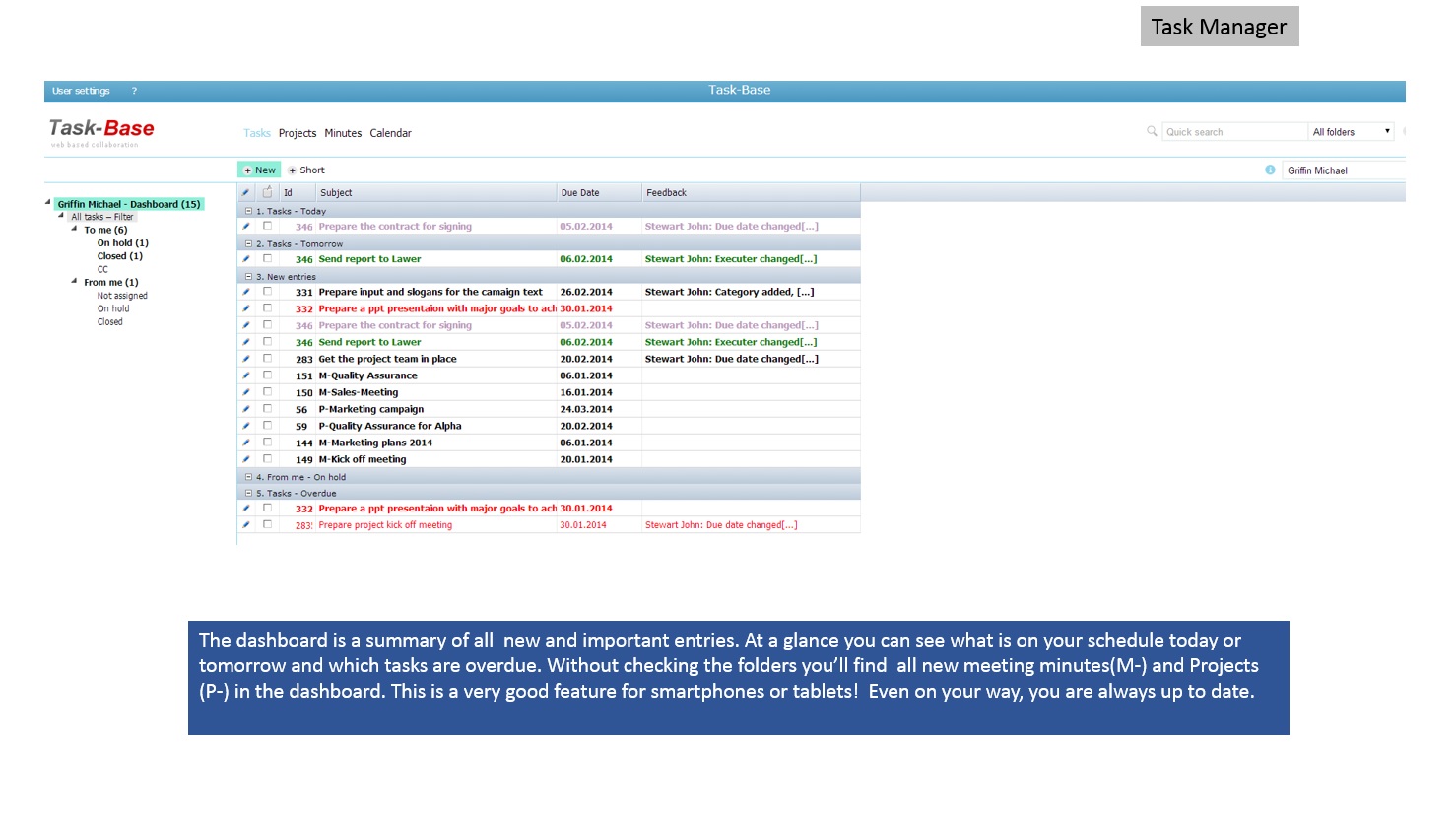Screen dimensions: 1456x818
Task: Open the Calendar menu
Action: coord(390,133)
